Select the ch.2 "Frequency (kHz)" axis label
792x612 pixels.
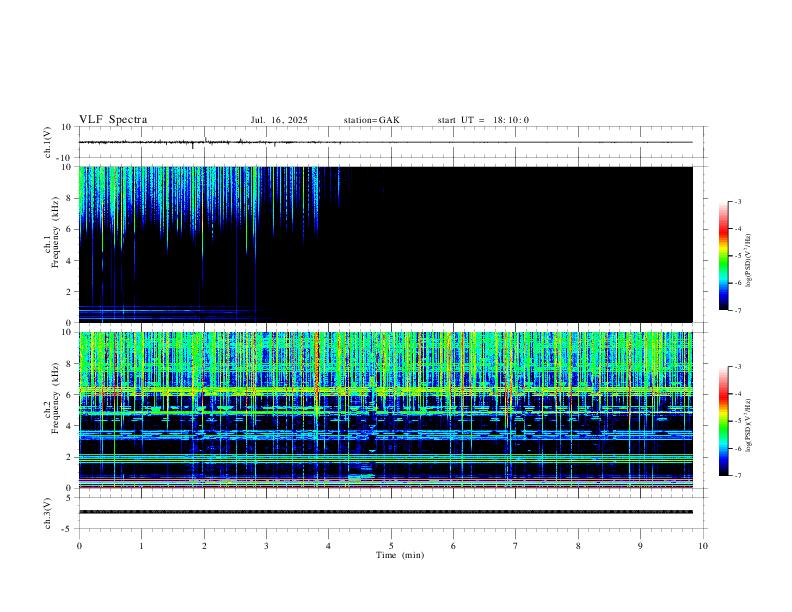[x=56, y=398]
